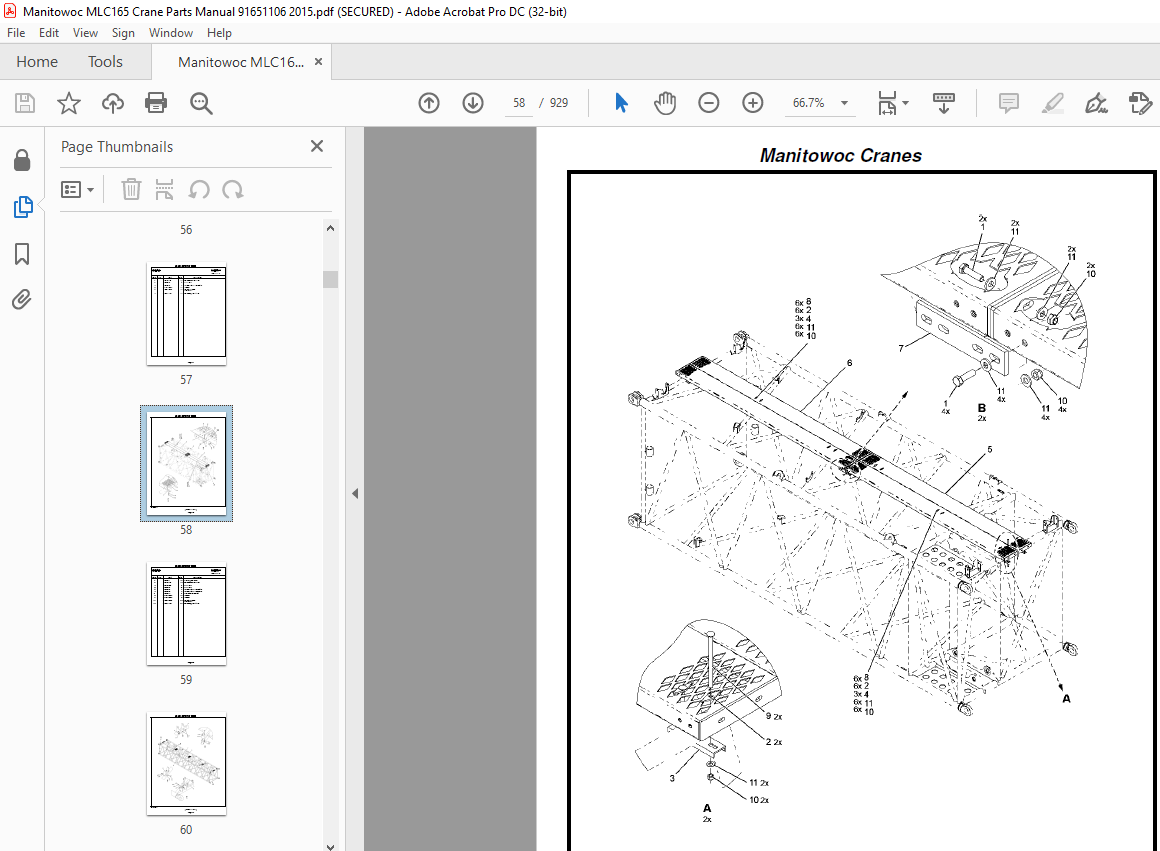Open the View menu
The image size is (1160, 851).
click(x=85, y=33)
